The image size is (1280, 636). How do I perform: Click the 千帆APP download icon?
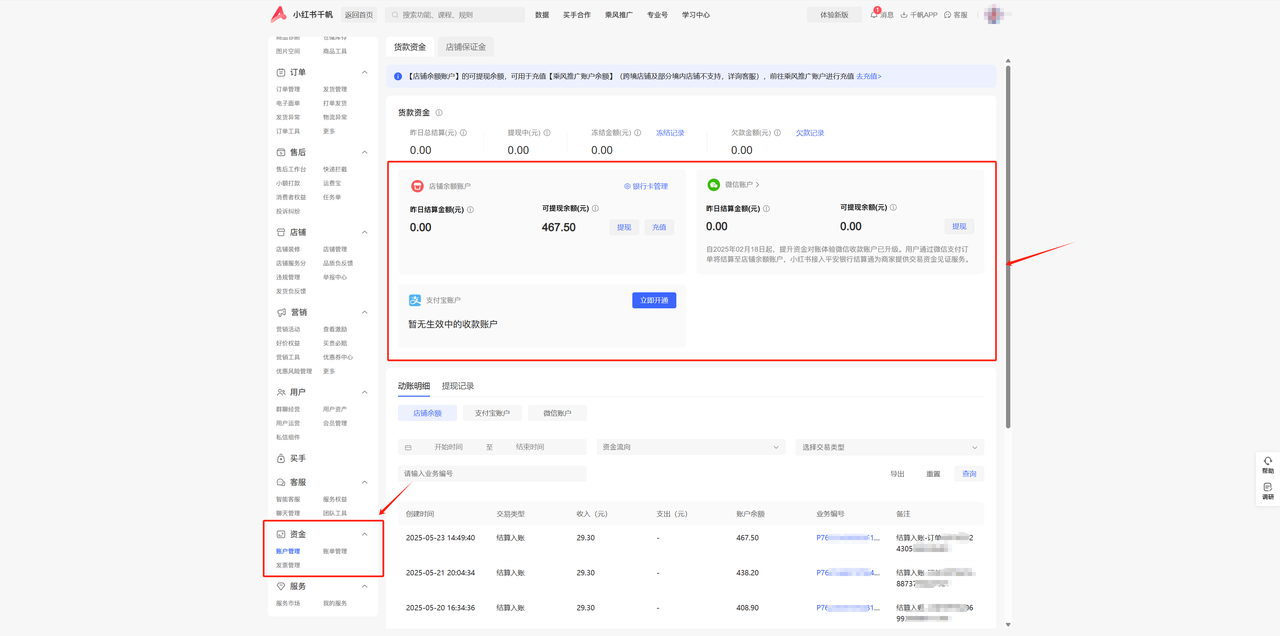(x=904, y=15)
